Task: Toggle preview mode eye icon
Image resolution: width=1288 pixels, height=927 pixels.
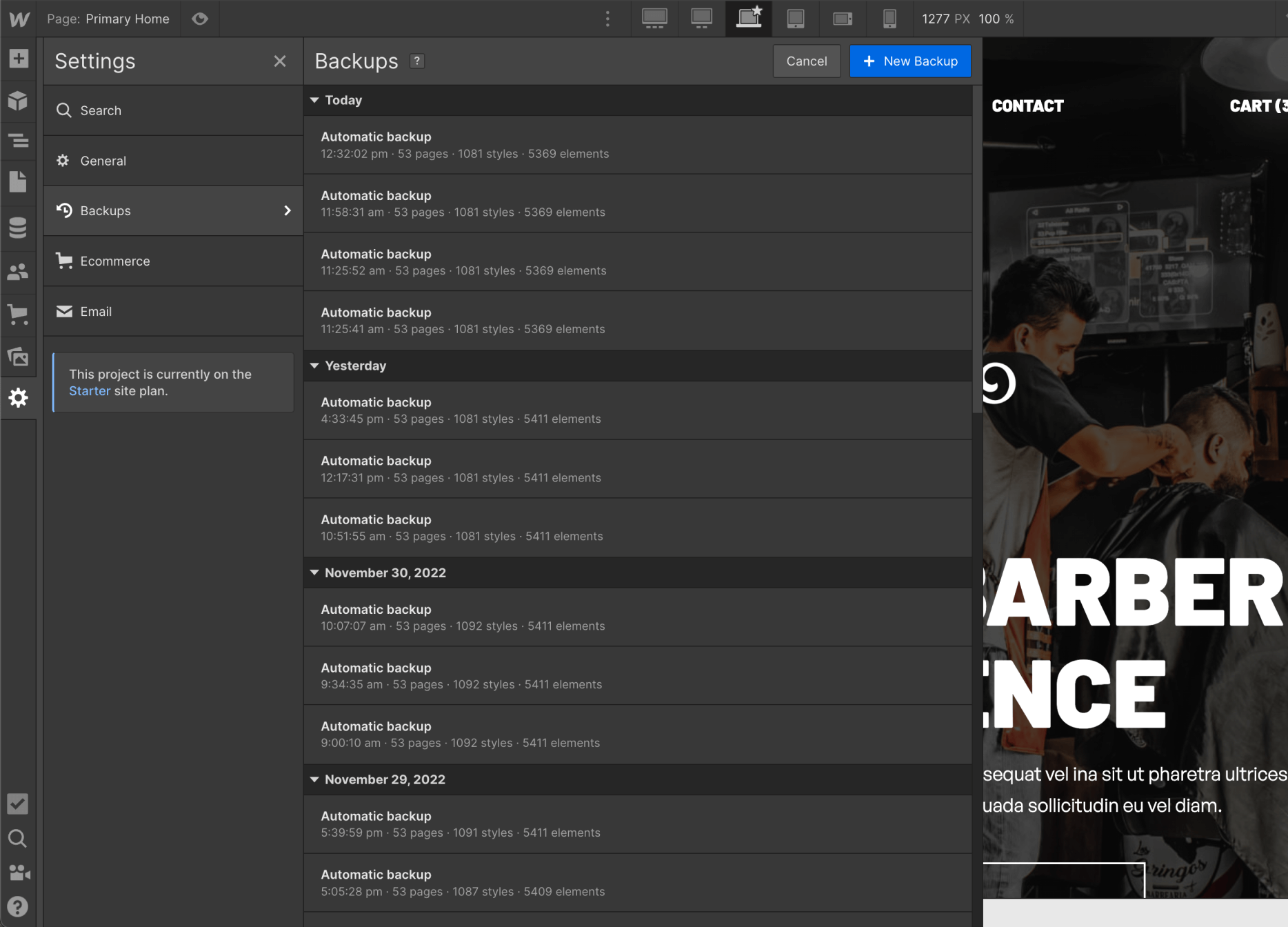Action: point(200,19)
